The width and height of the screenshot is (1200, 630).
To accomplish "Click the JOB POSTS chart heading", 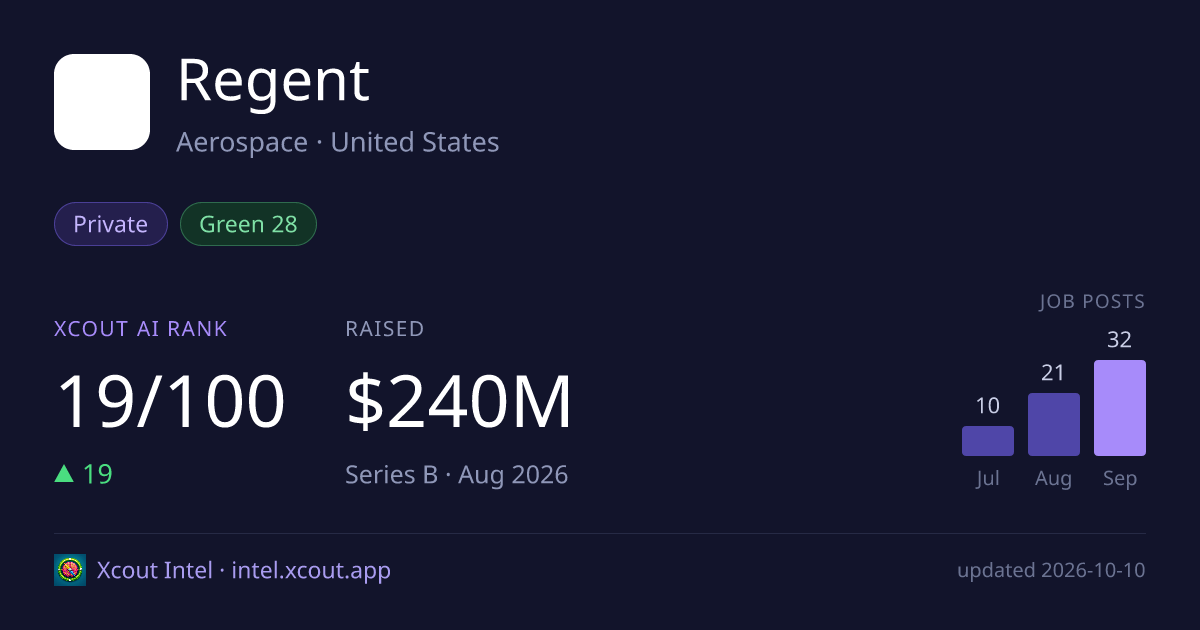I will pyautogui.click(x=1092, y=302).
